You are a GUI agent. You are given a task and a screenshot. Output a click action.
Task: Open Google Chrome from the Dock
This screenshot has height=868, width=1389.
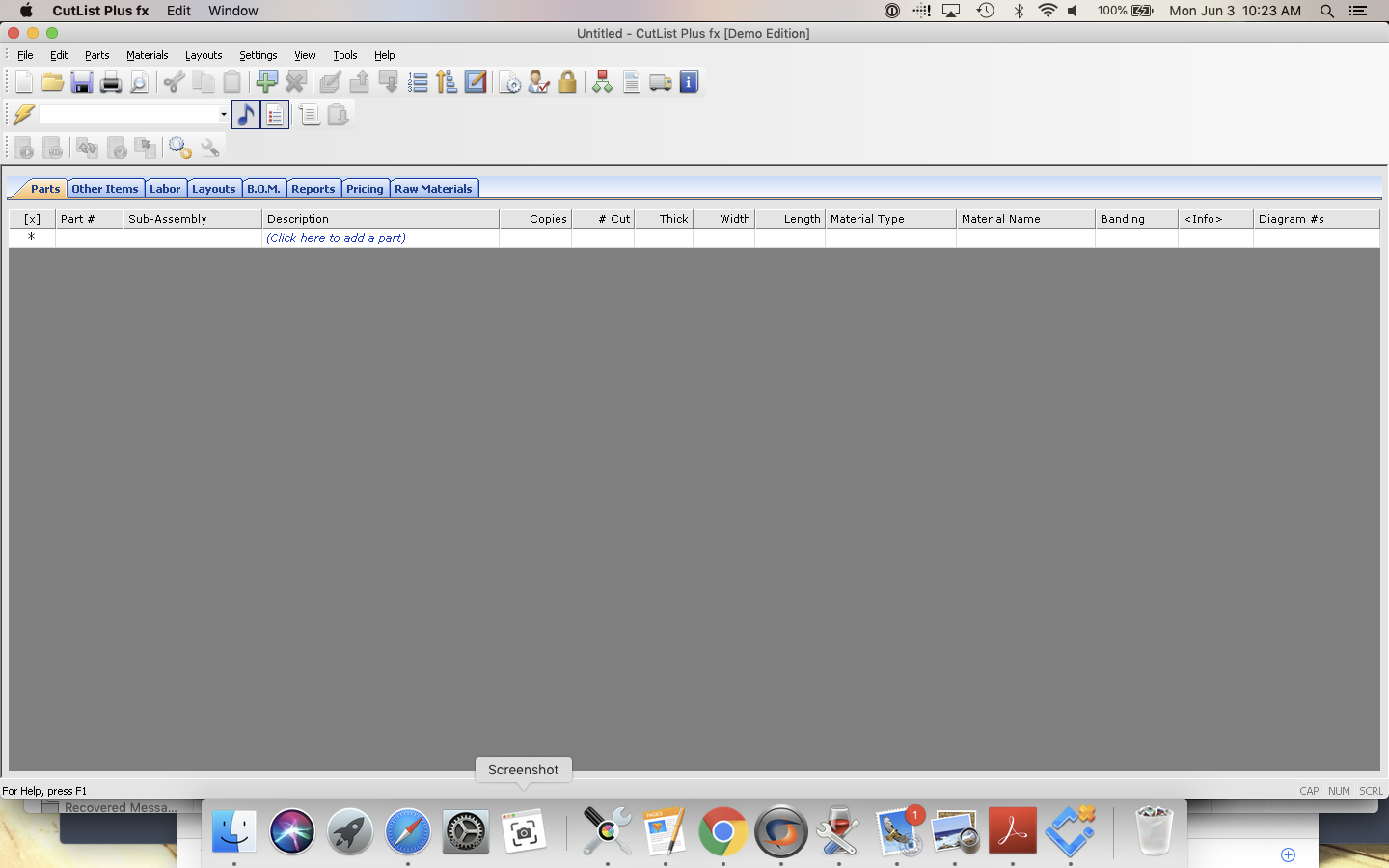(x=722, y=831)
